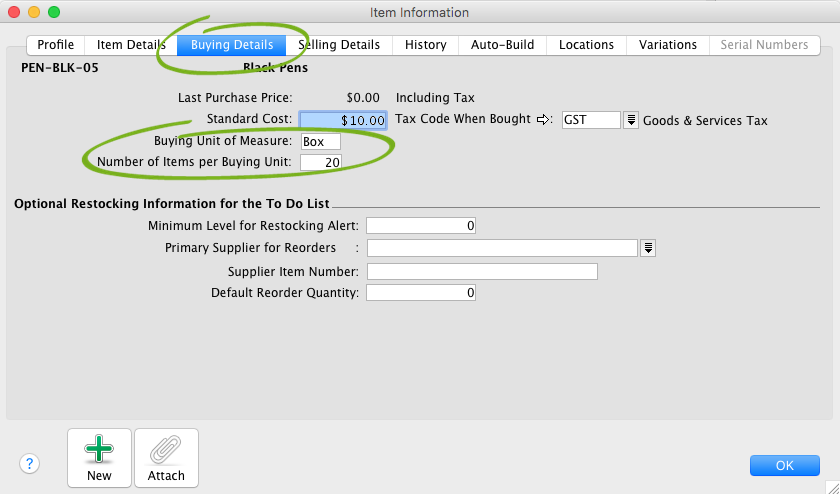
Task: Edit the Number of Items per Buying Unit
Action: tap(320, 162)
